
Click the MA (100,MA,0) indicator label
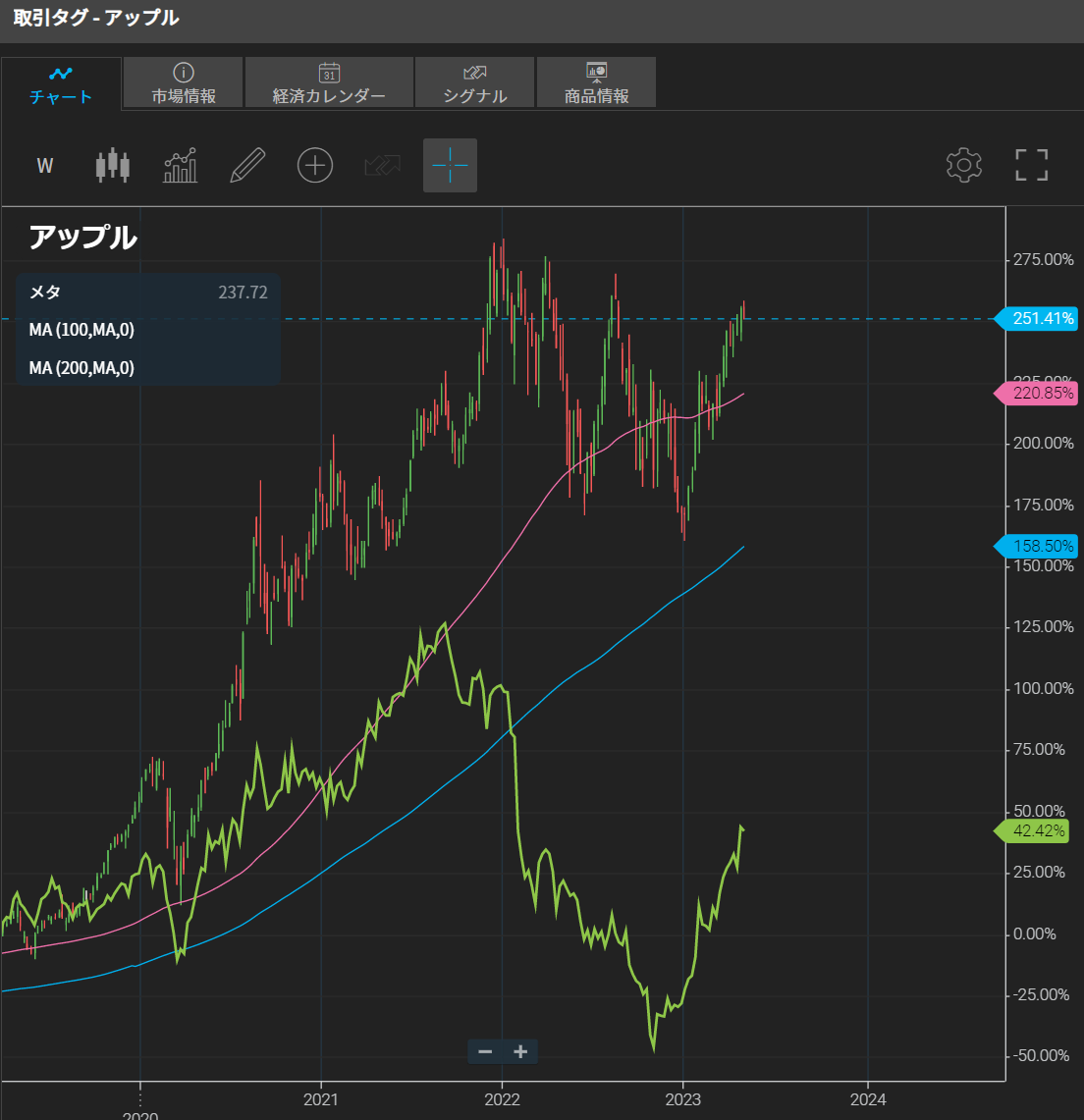[81, 330]
